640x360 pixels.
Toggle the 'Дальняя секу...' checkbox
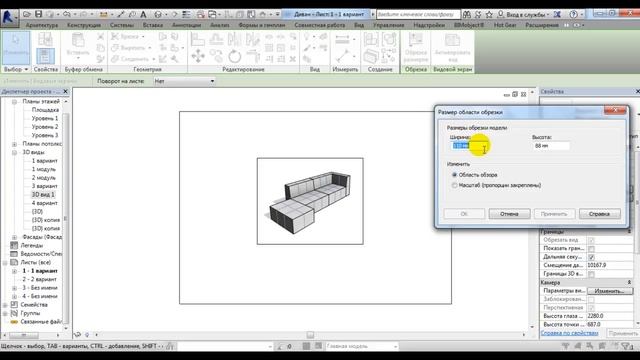click(591, 257)
